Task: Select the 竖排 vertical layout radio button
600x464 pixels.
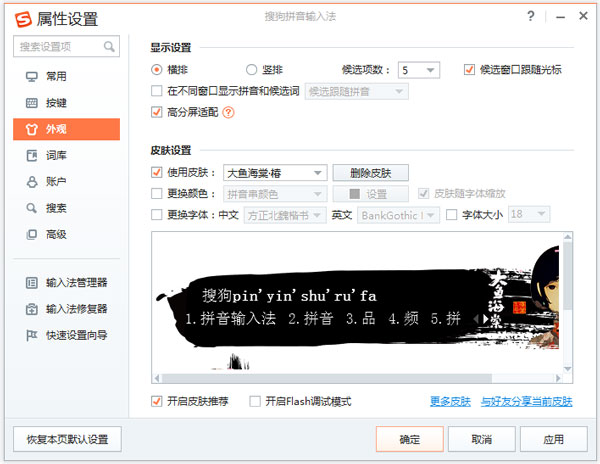Action: [252, 70]
